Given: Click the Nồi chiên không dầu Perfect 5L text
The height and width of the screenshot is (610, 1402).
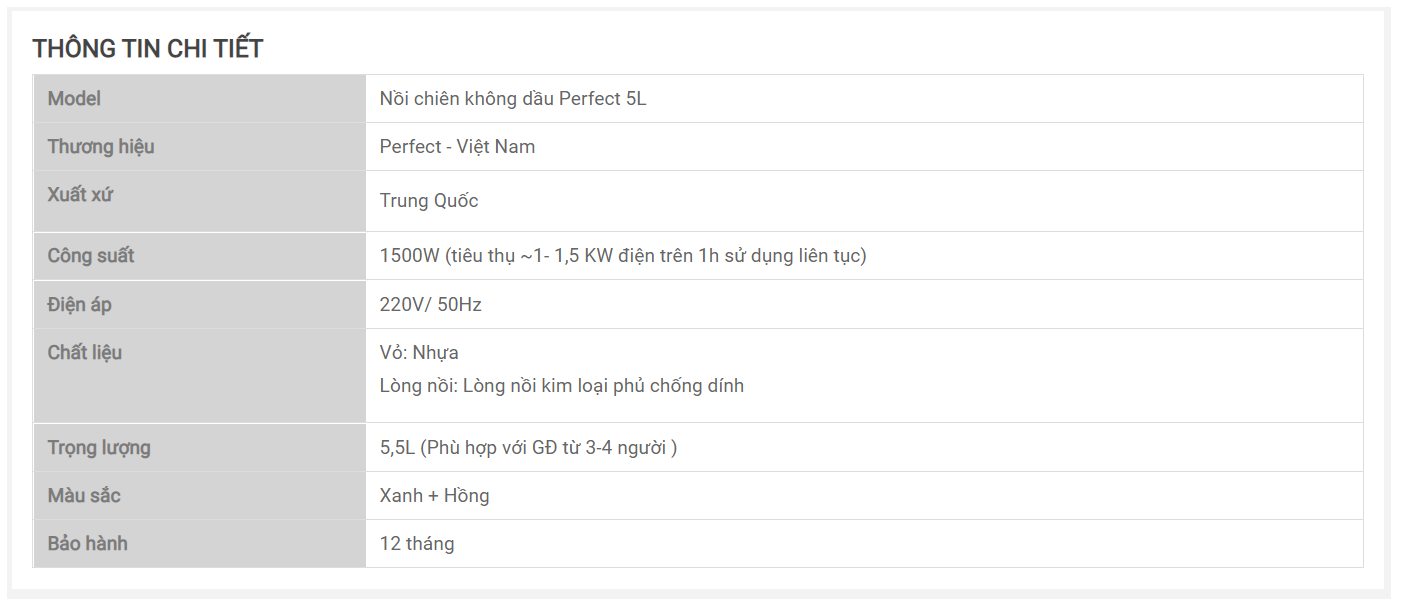Looking at the screenshot, I should [513, 99].
